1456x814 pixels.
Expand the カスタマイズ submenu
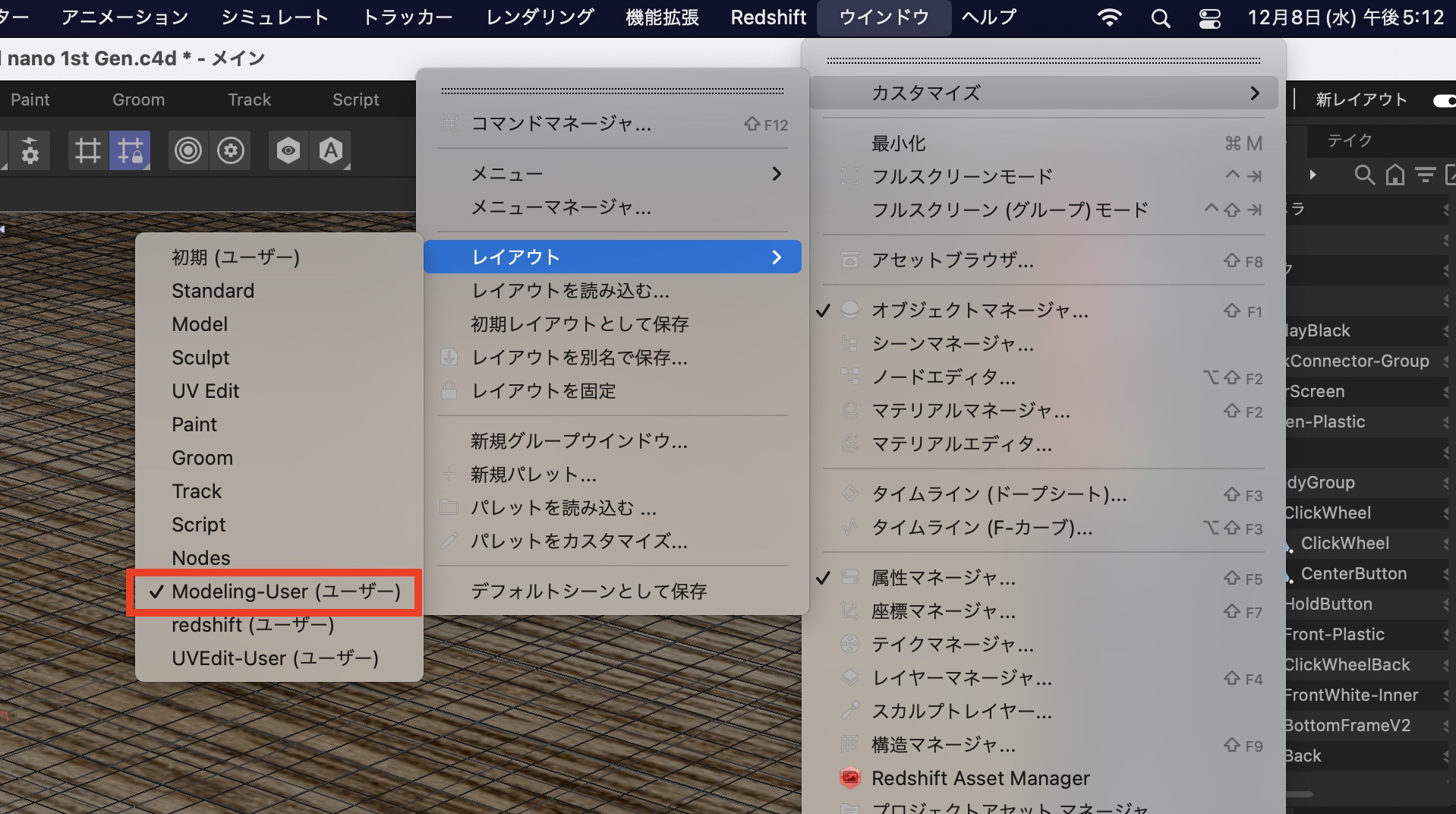[1043, 93]
